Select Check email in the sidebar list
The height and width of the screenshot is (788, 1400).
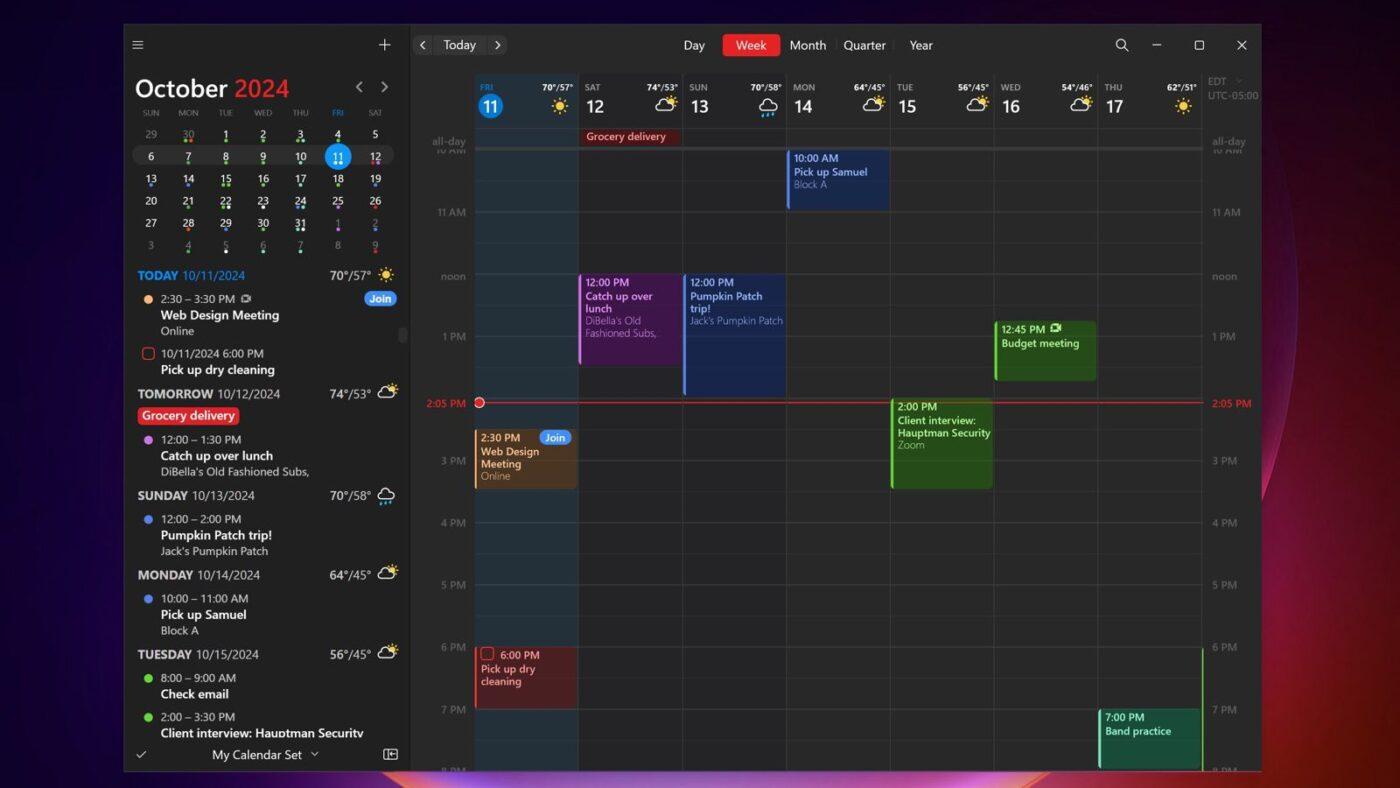pyautogui.click(x=194, y=694)
